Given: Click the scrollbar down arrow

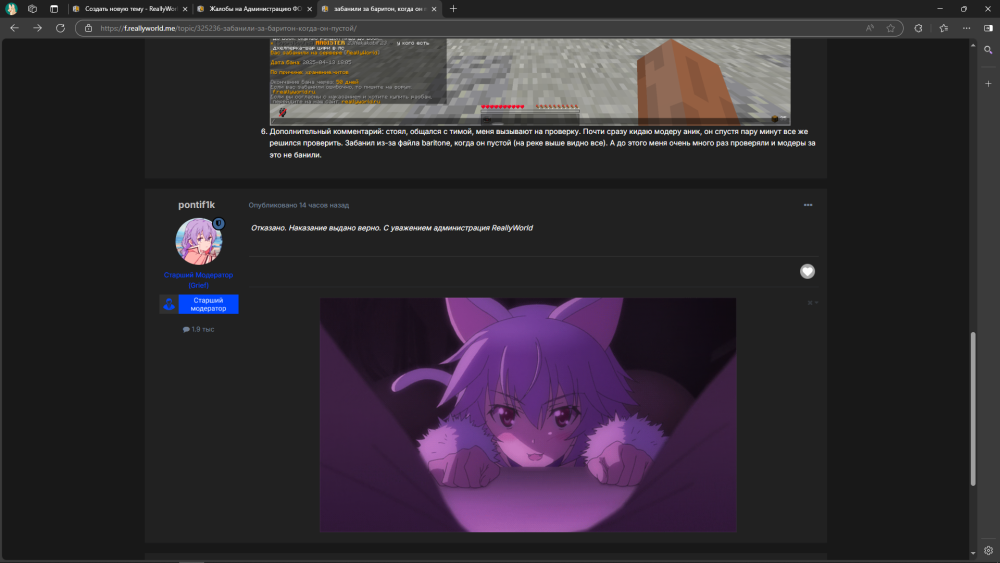Looking at the screenshot, I should click(x=973, y=553).
